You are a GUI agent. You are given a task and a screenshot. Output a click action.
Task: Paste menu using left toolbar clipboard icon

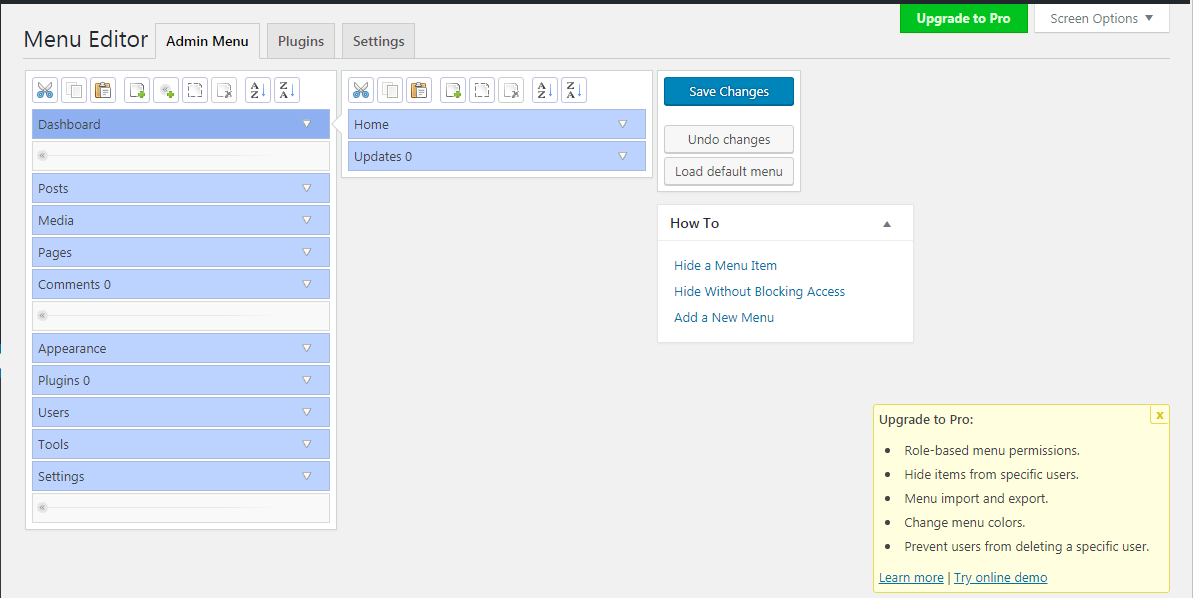pos(103,91)
